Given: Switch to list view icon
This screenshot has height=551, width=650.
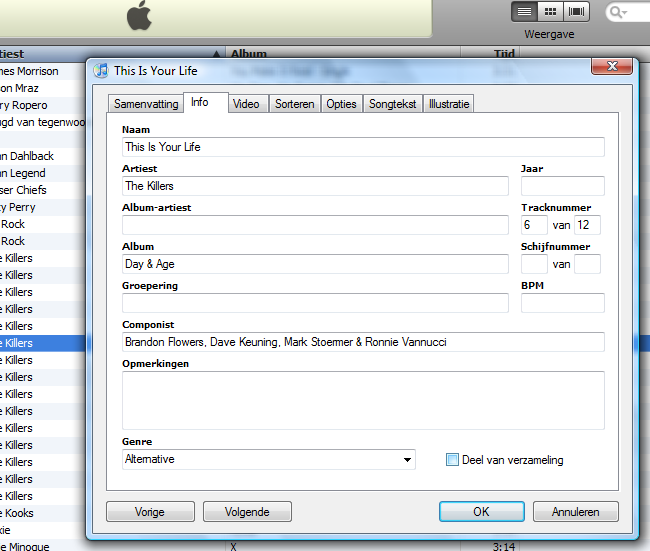Looking at the screenshot, I should point(524,12).
